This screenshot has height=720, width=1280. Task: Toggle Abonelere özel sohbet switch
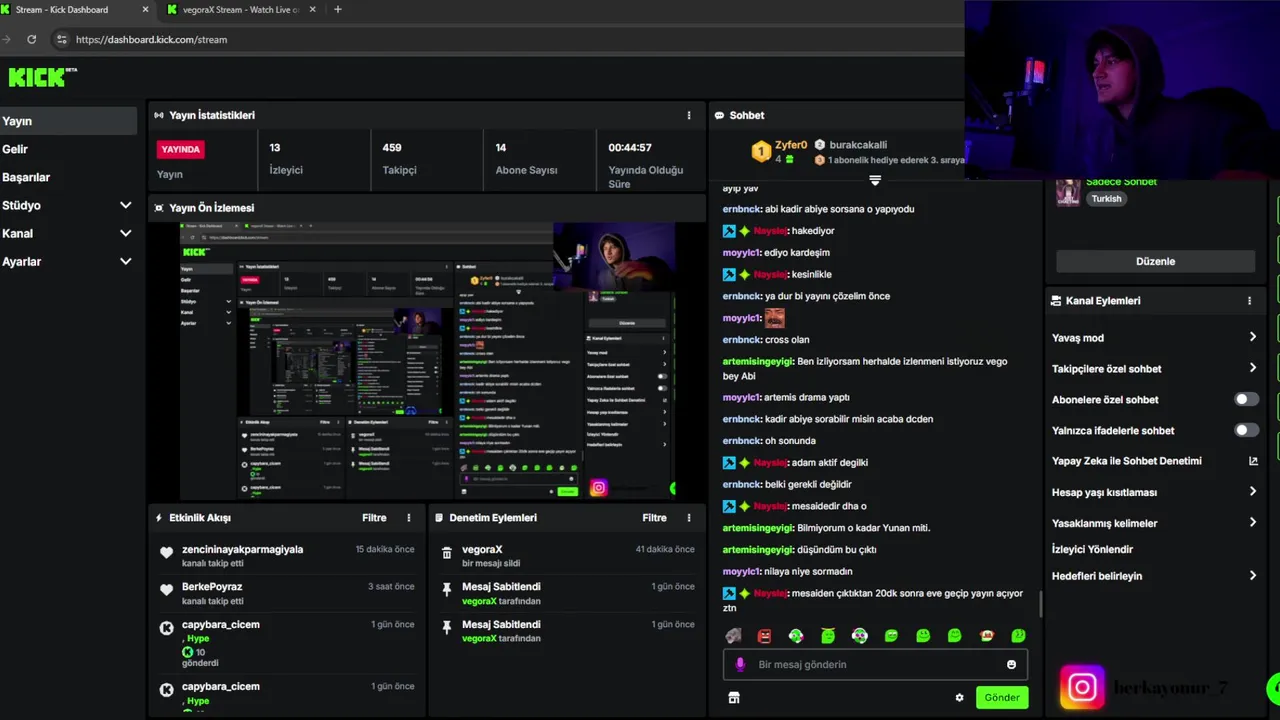coord(1246,399)
